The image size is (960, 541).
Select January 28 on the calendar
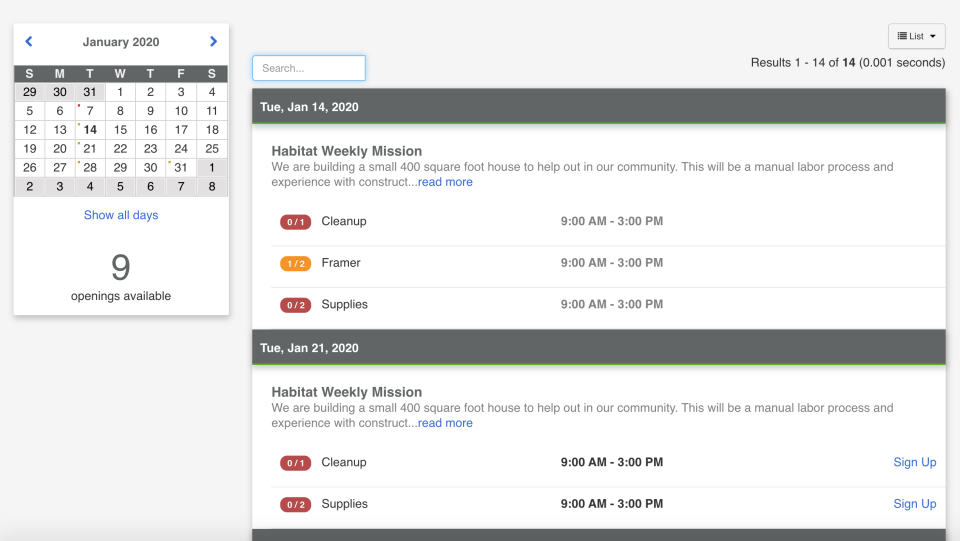click(90, 168)
